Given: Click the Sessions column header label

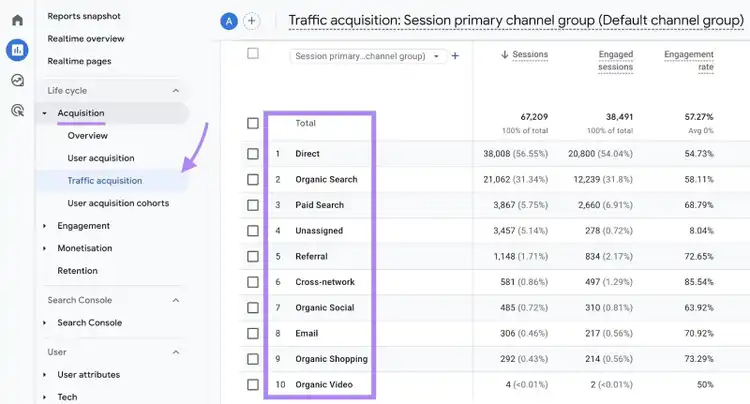Looking at the screenshot, I should click(530, 55).
